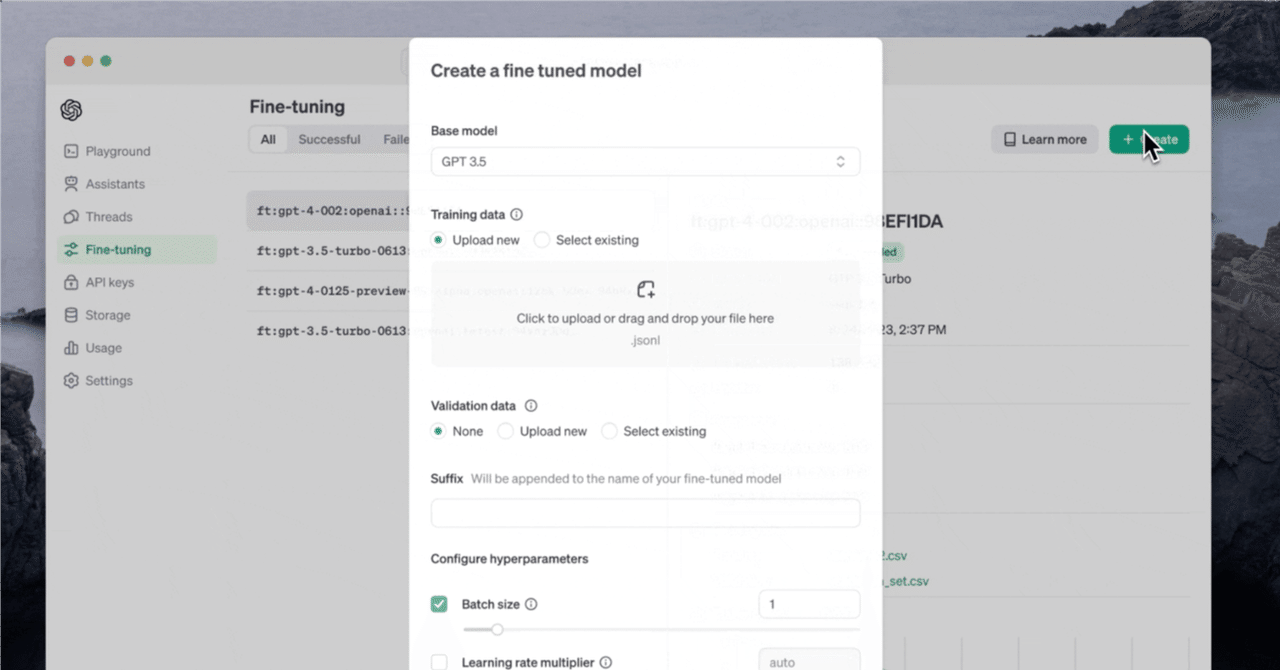Open the Base model dropdown showing GPT 3.5

tap(645, 161)
